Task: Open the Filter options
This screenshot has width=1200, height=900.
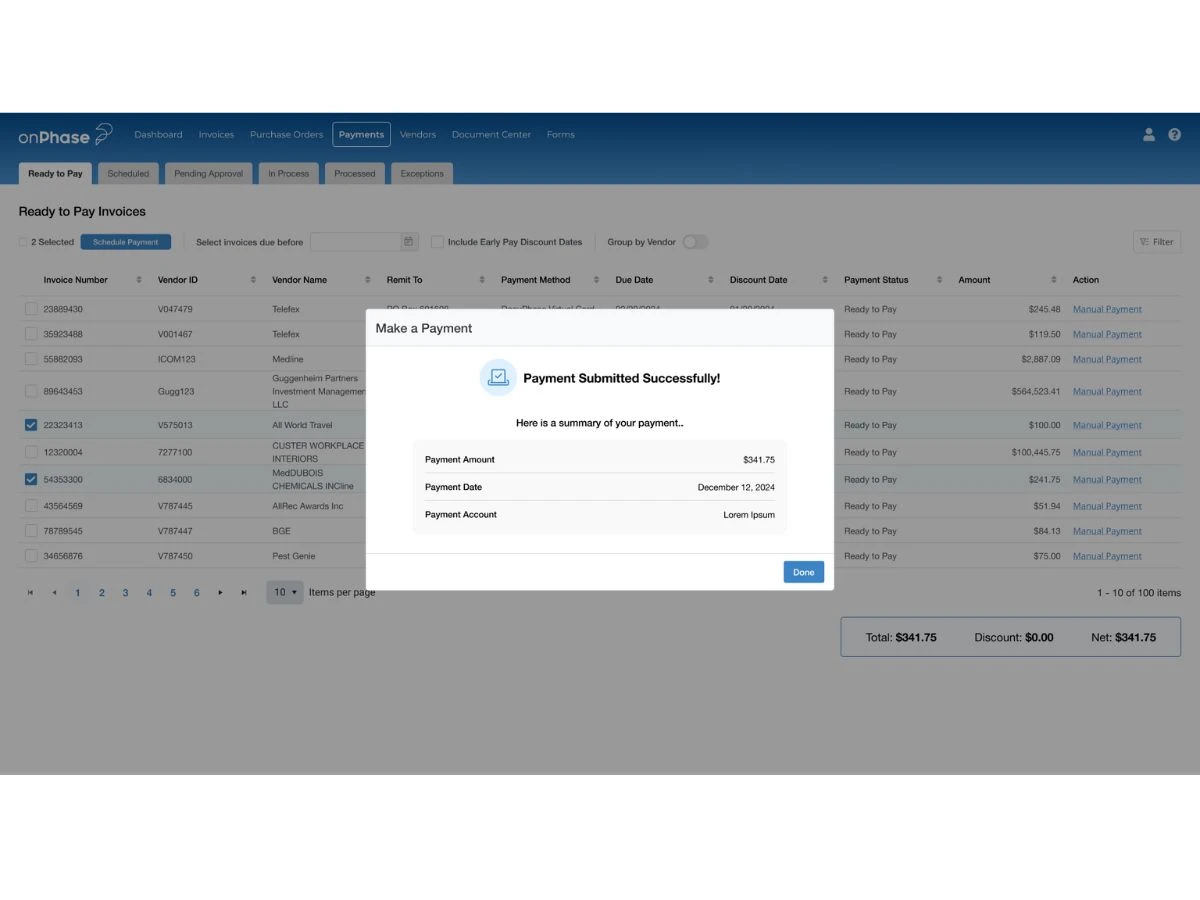Action: coord(1157,242)
